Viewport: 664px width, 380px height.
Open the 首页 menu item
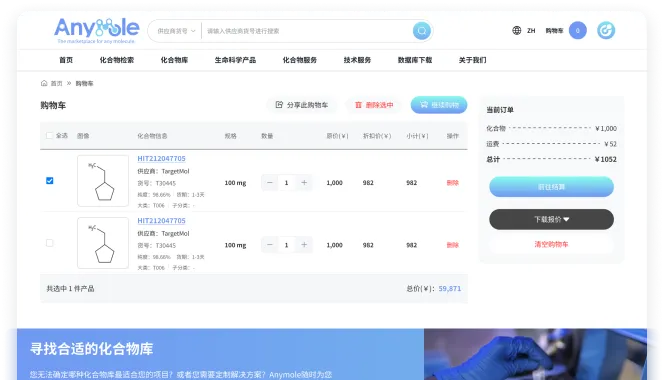pos(66,60)
